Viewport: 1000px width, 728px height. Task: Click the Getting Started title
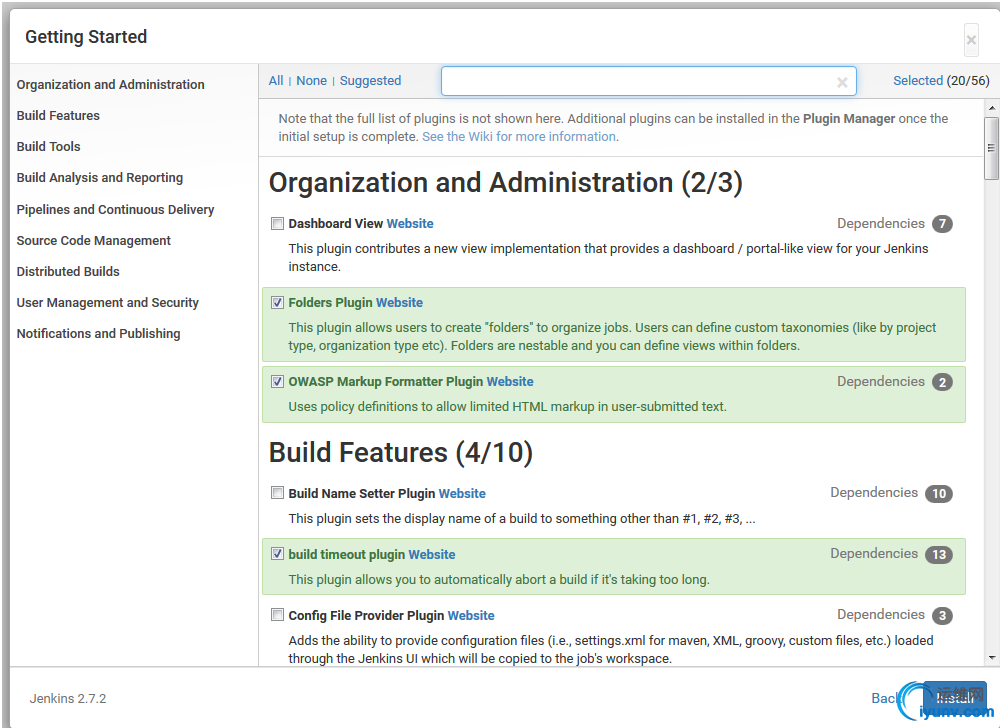pos(86,37)
